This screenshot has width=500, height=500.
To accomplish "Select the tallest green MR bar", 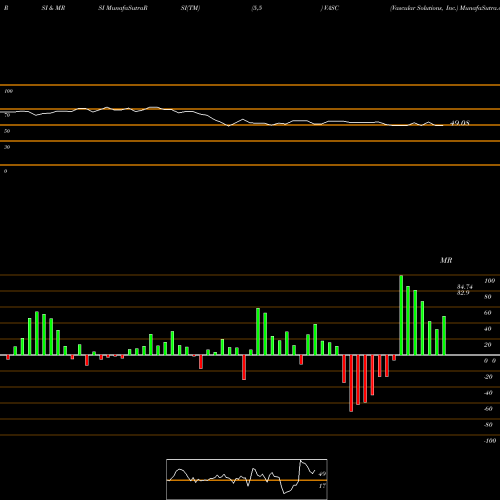I will (401, 315).
